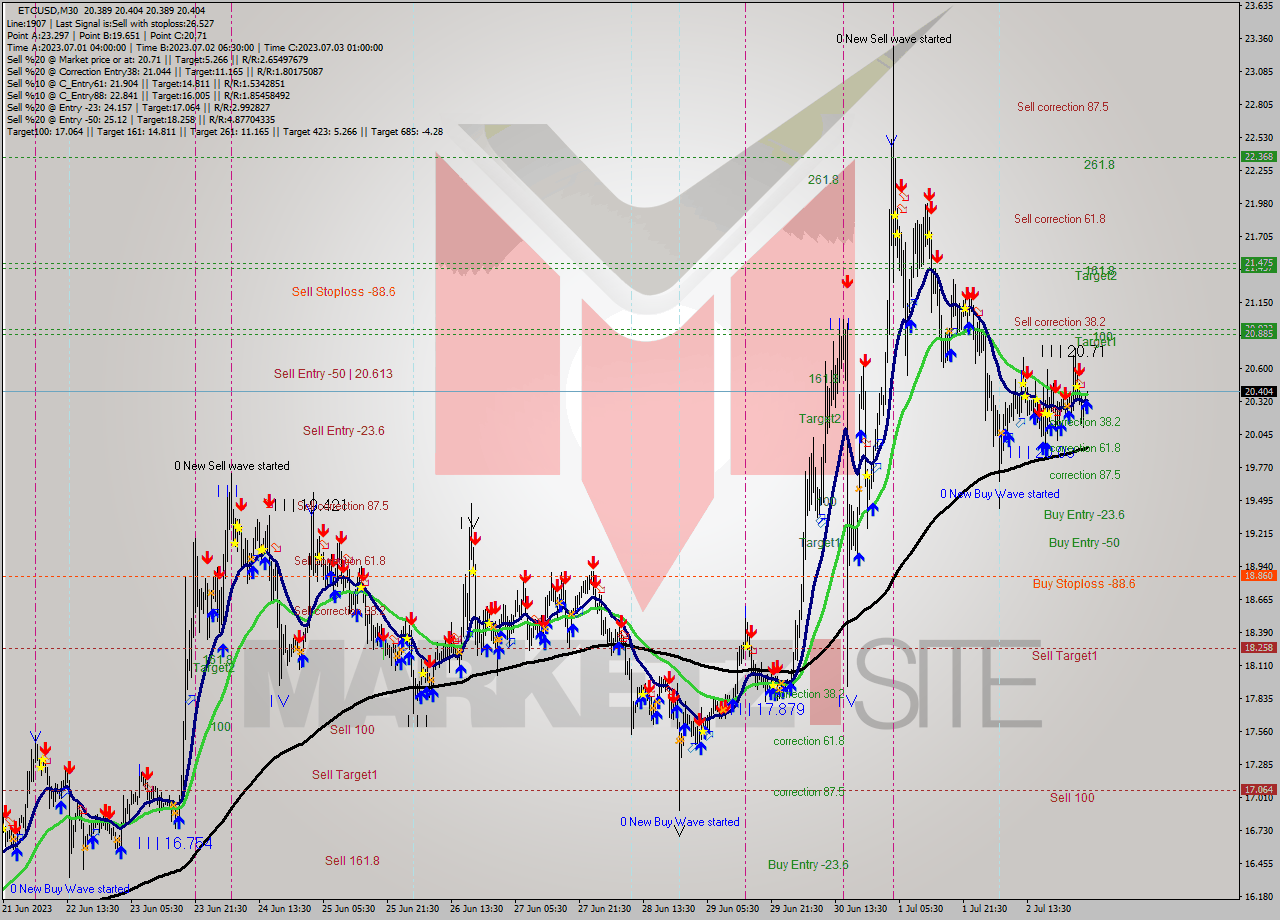
Task: Click the 18.665 price axis value
Action: (1258, 600)
